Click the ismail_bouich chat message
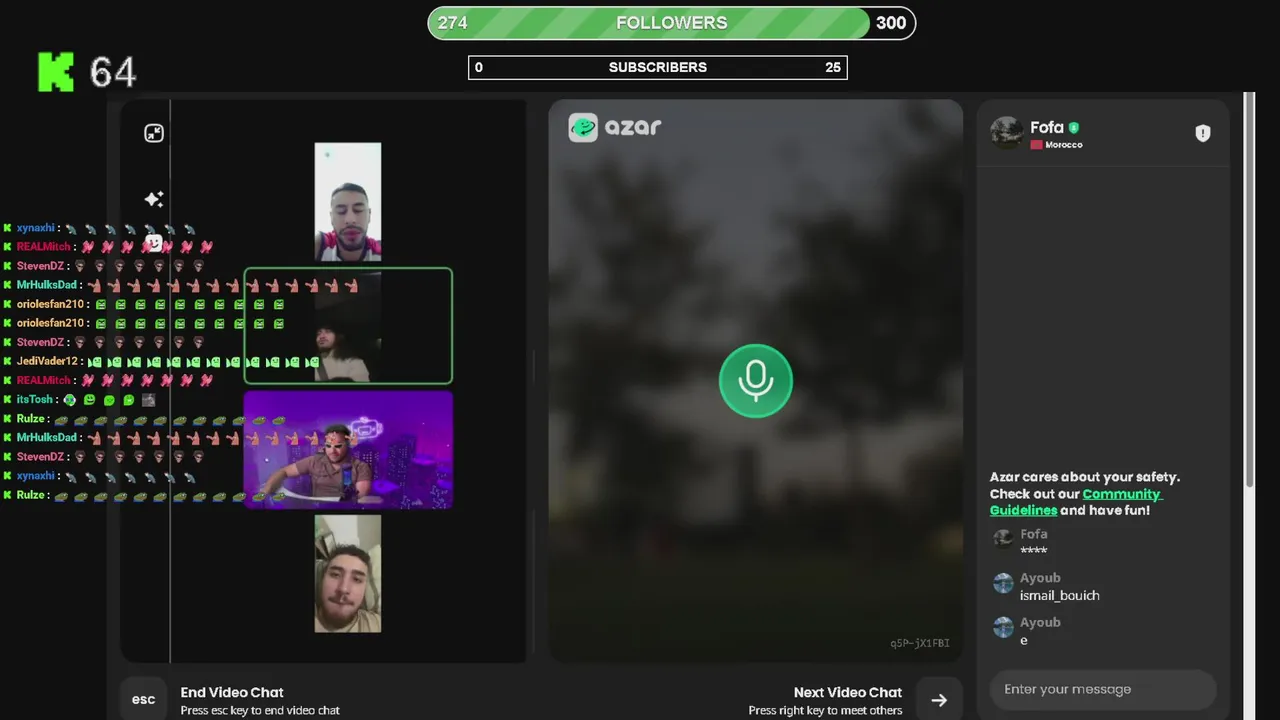The height and width of the screenshot is (720, 1280). coord(1059,595)
